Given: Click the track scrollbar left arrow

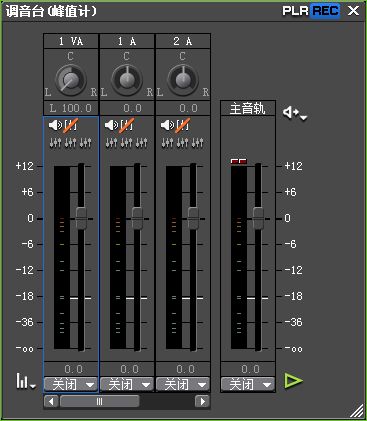Looking at the screenshot, I should coord(51,401).
